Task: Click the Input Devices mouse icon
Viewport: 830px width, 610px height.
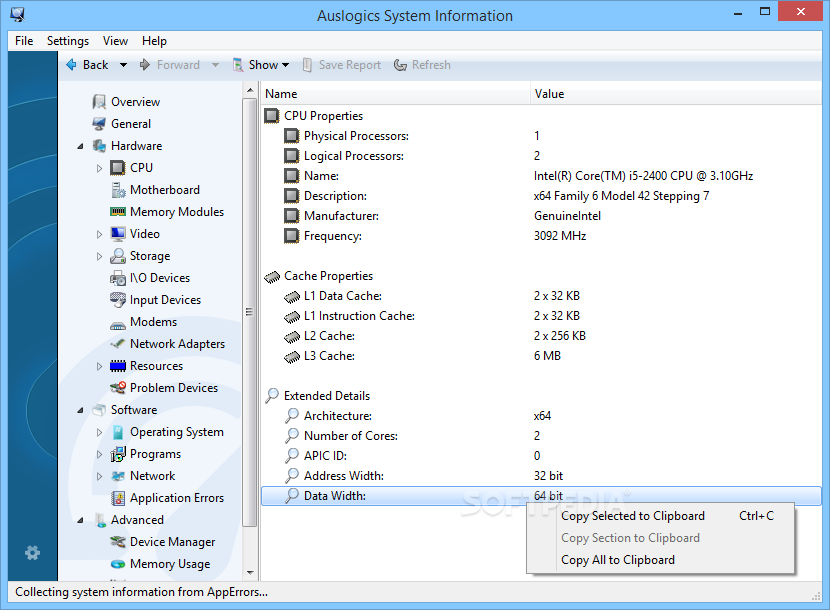Action: [118, 300]
